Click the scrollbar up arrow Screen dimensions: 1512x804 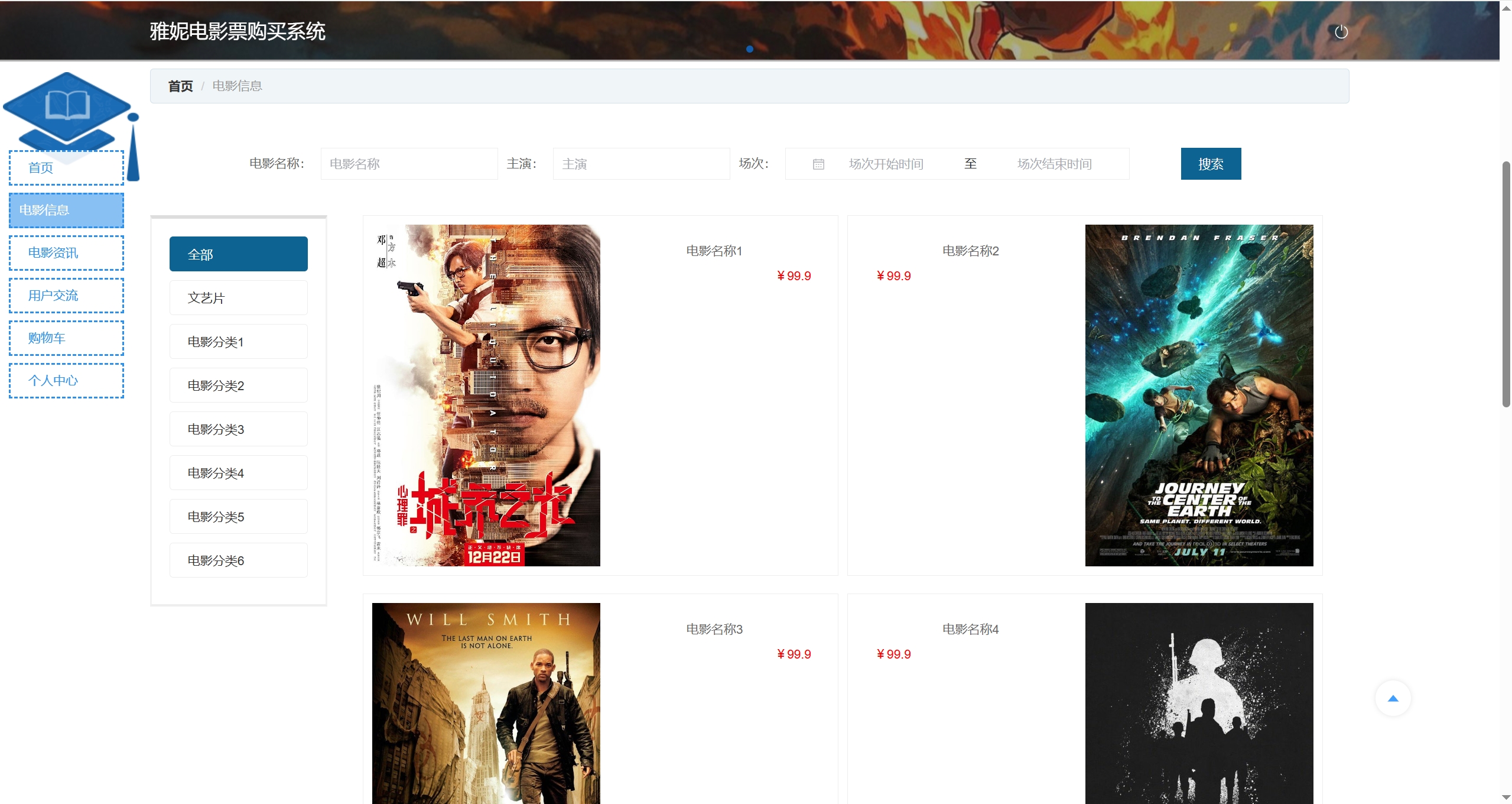(1506, 7)
